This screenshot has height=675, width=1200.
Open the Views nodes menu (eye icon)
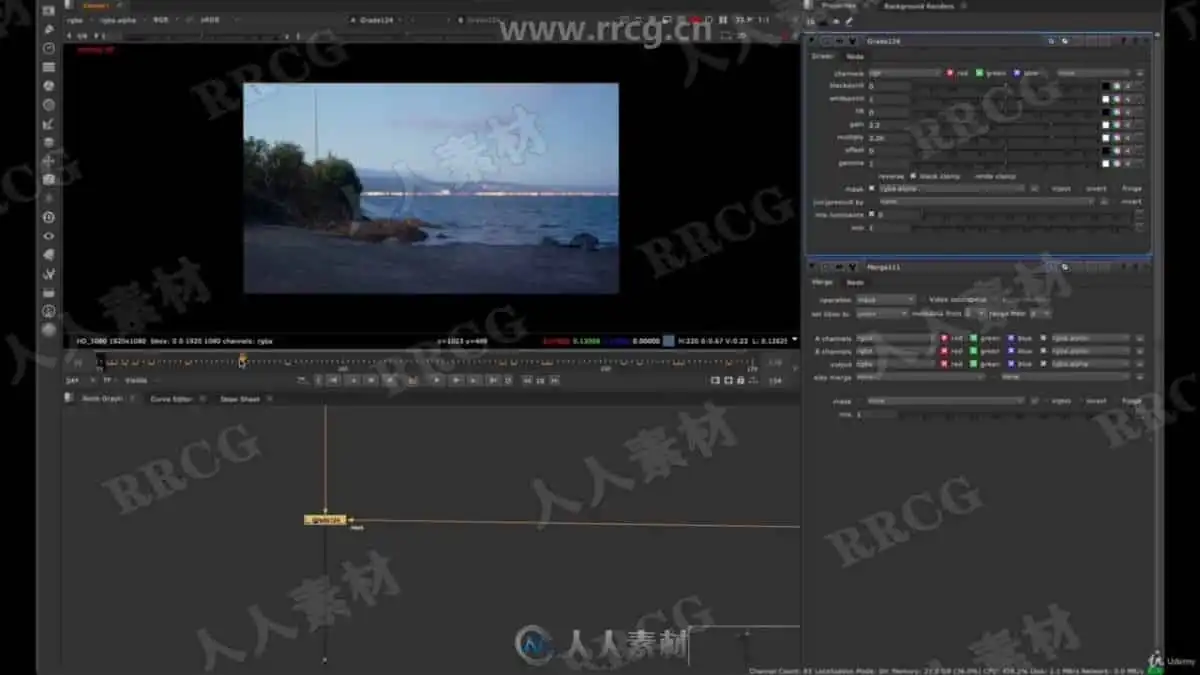(x=48, y=236)
